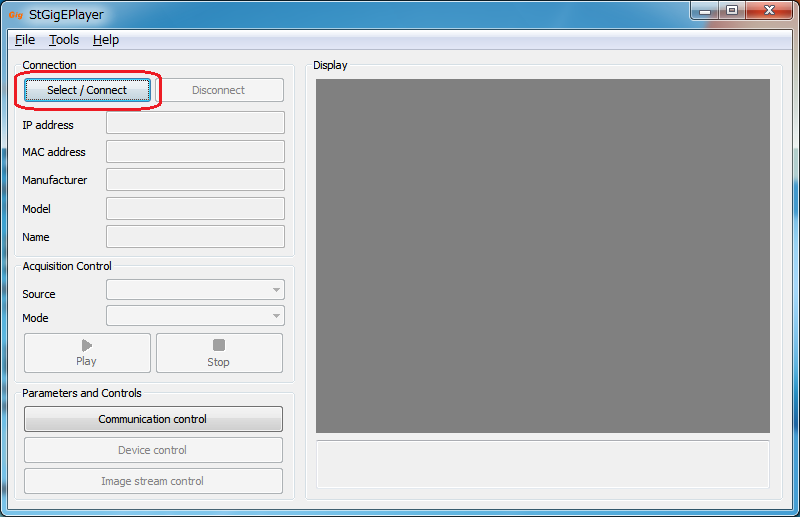Open Communication control settings
The image size is (800, 517).
tap(153, 419)
